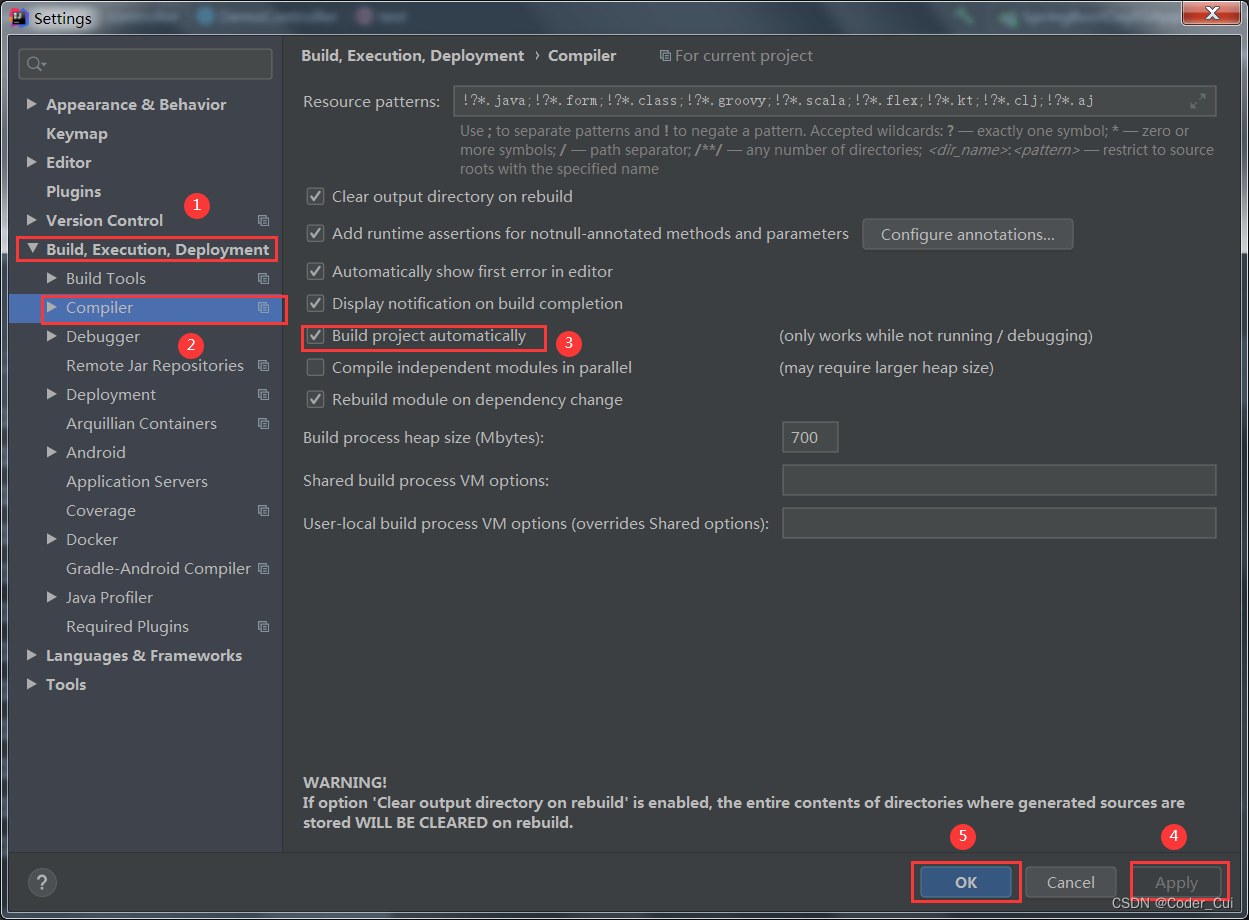Click the search magnifier icon in settings search
The height and width of the screenshot is (920, 1249).
click(37, 64)
